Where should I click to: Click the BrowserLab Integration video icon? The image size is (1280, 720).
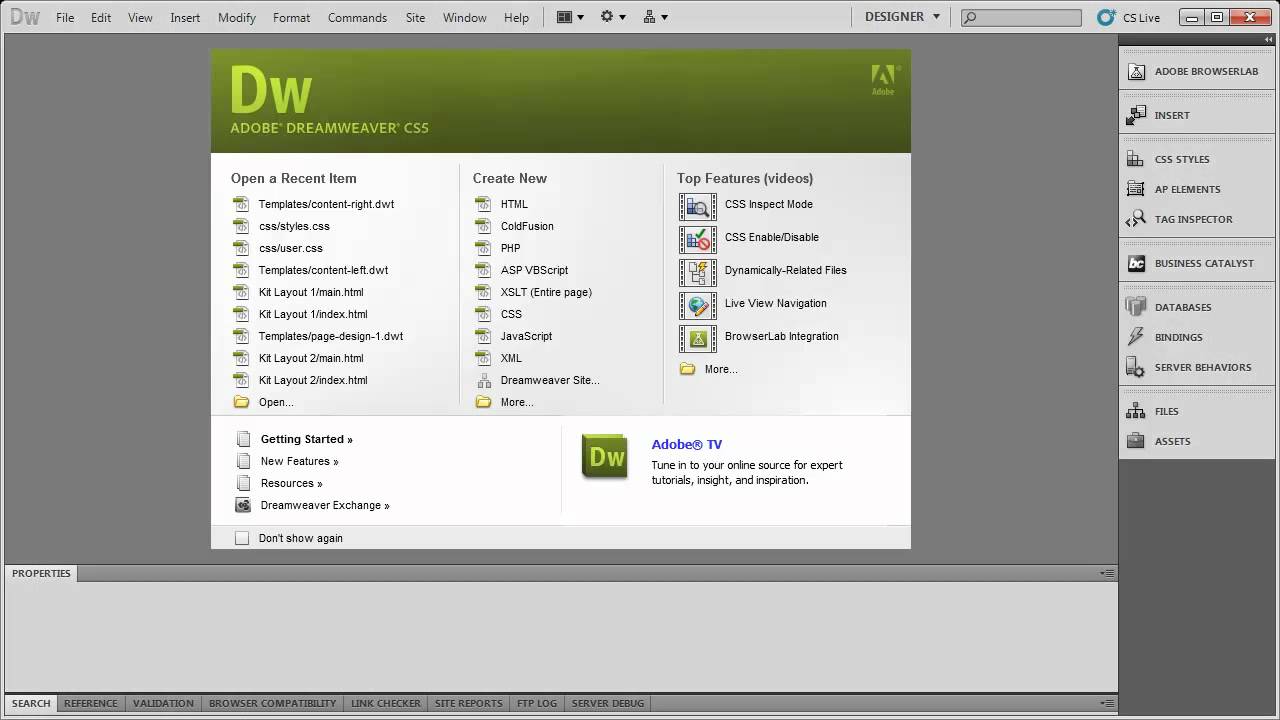click(x=698, y=338)
